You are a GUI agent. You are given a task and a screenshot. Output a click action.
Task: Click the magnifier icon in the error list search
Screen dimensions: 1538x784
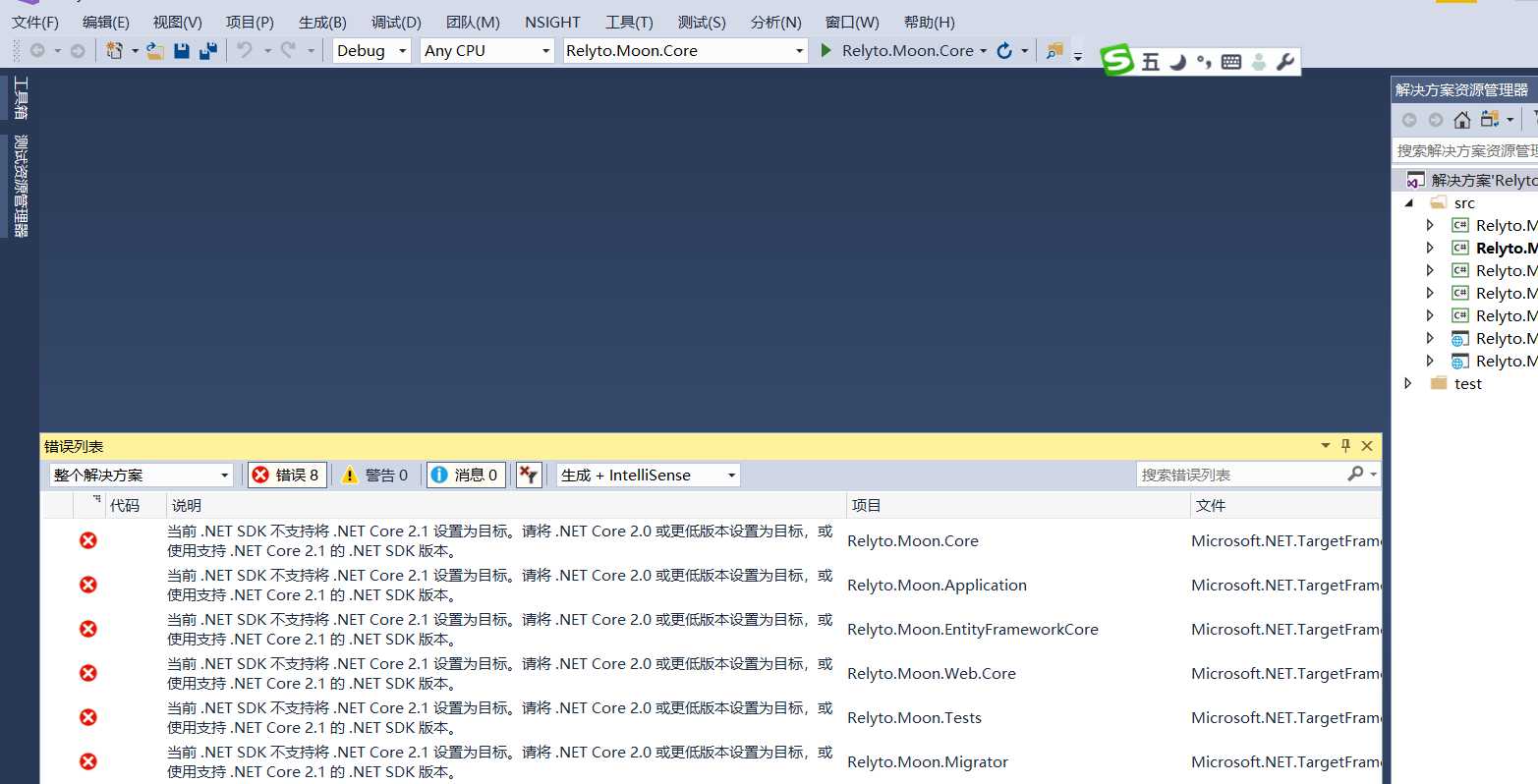pyautogui.click(x=1356, y=474)
